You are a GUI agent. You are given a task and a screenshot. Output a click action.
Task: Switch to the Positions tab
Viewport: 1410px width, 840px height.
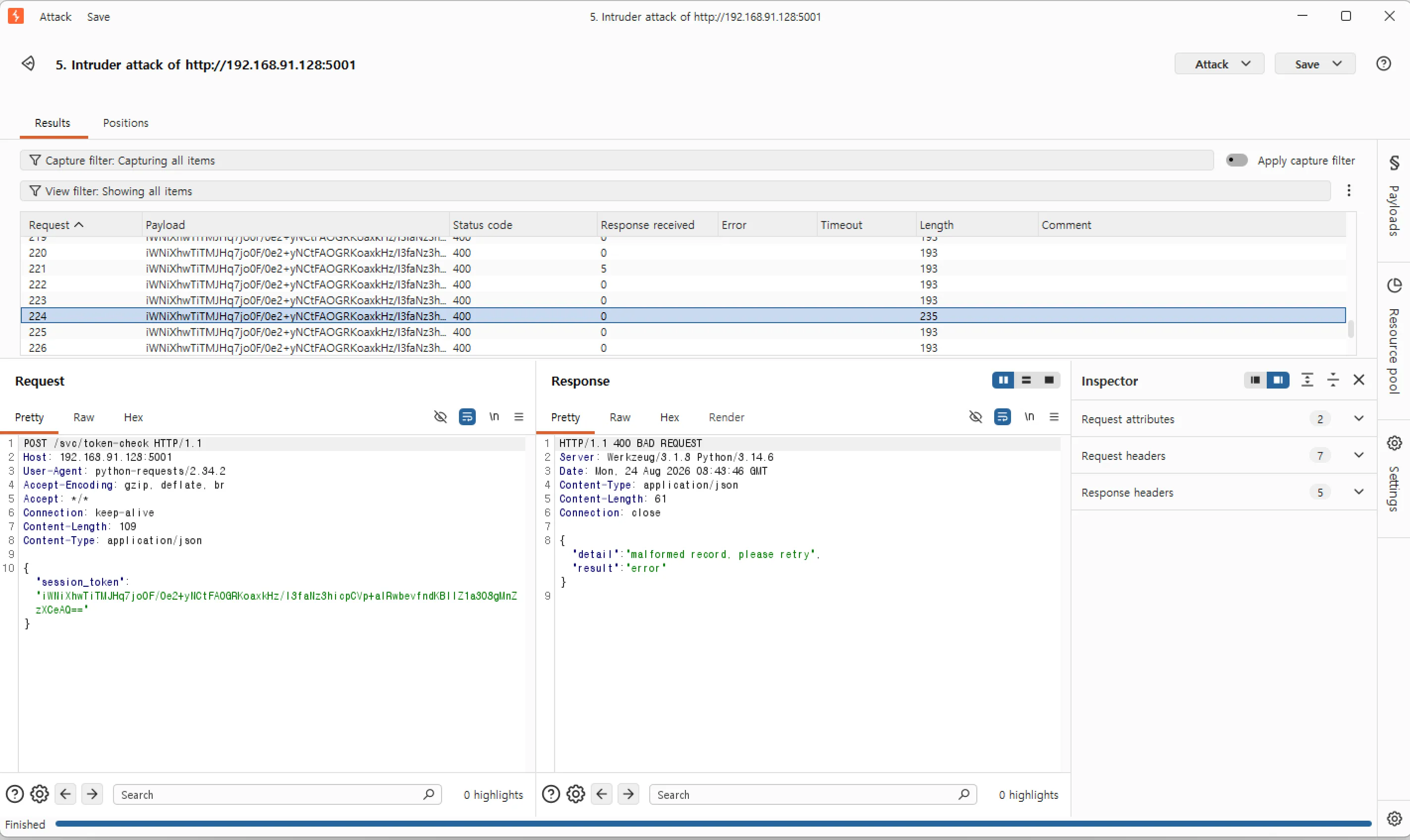(x=126, y=123)
